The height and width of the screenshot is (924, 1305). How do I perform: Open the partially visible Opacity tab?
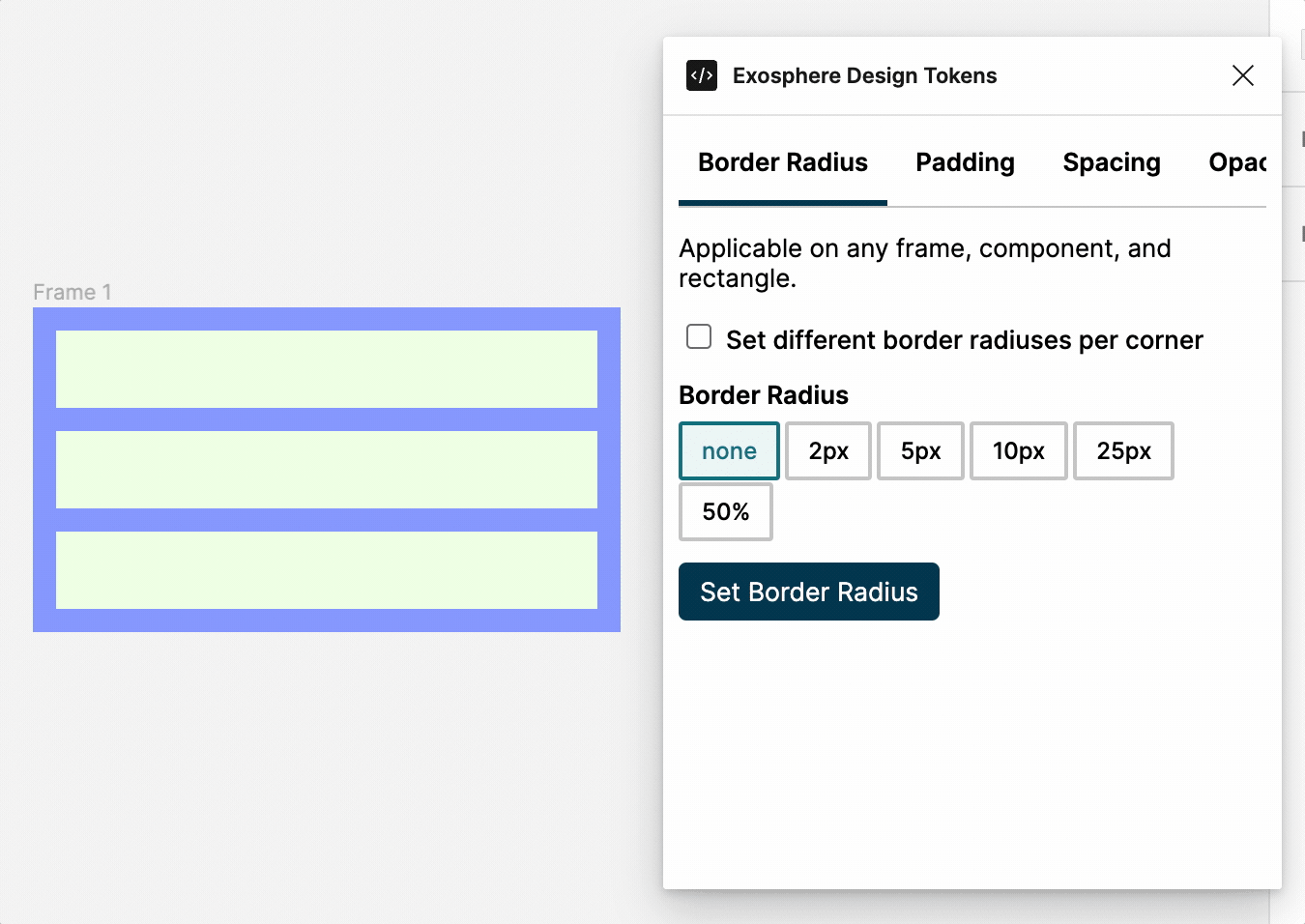point(1237,162)
